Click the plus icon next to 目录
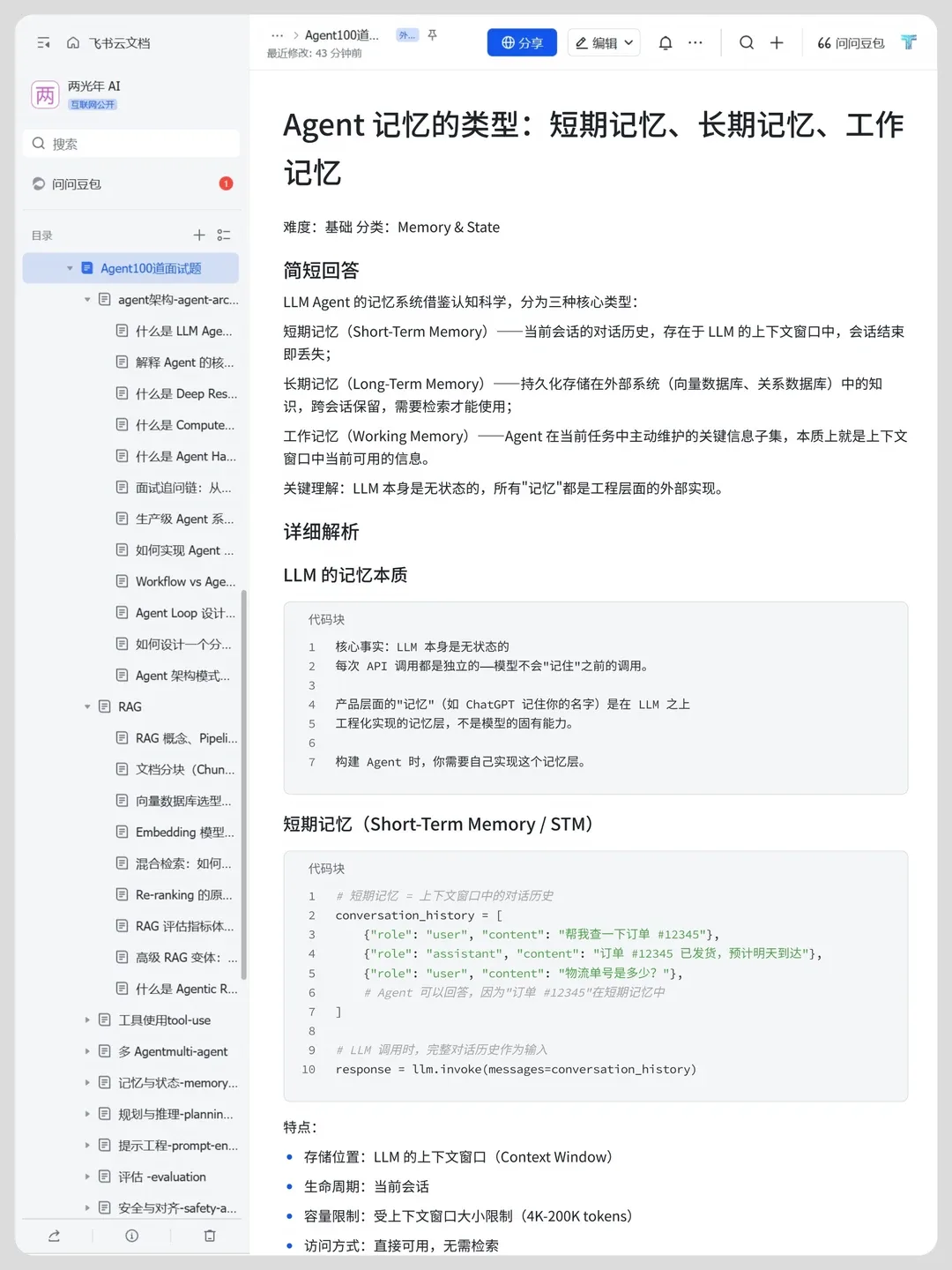 199,235
